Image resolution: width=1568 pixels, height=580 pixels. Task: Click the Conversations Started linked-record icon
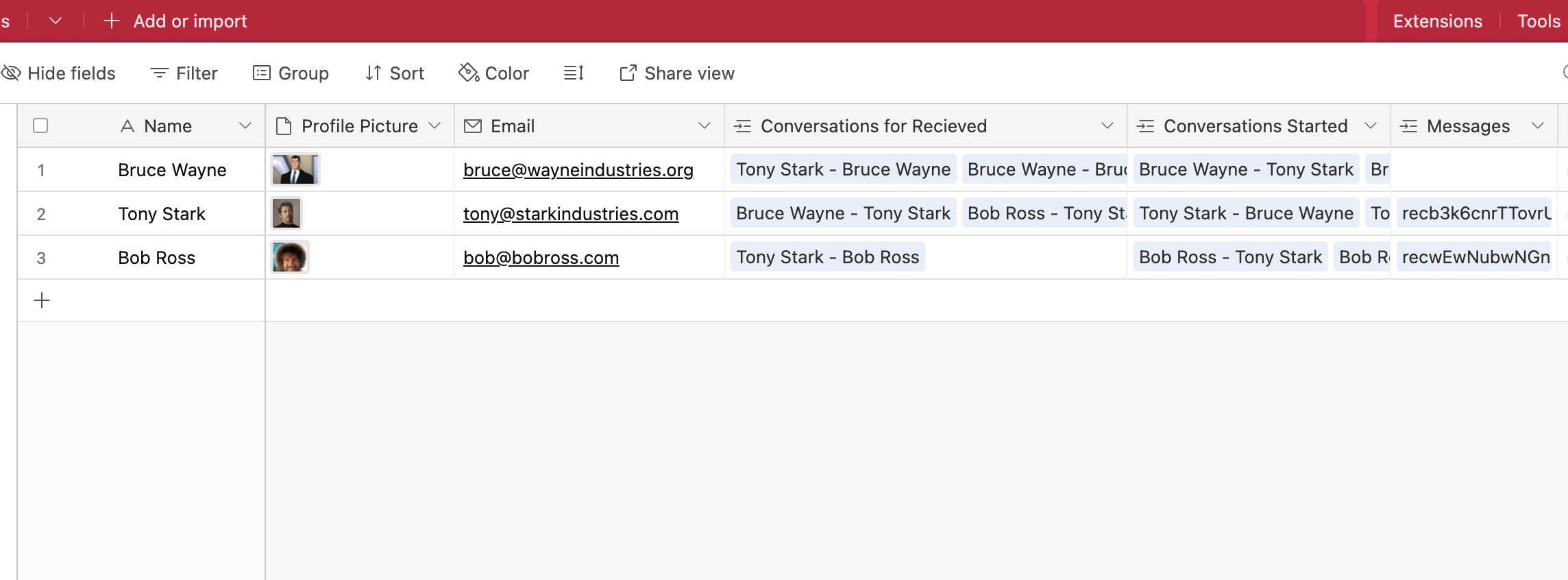coord(1146,126)
